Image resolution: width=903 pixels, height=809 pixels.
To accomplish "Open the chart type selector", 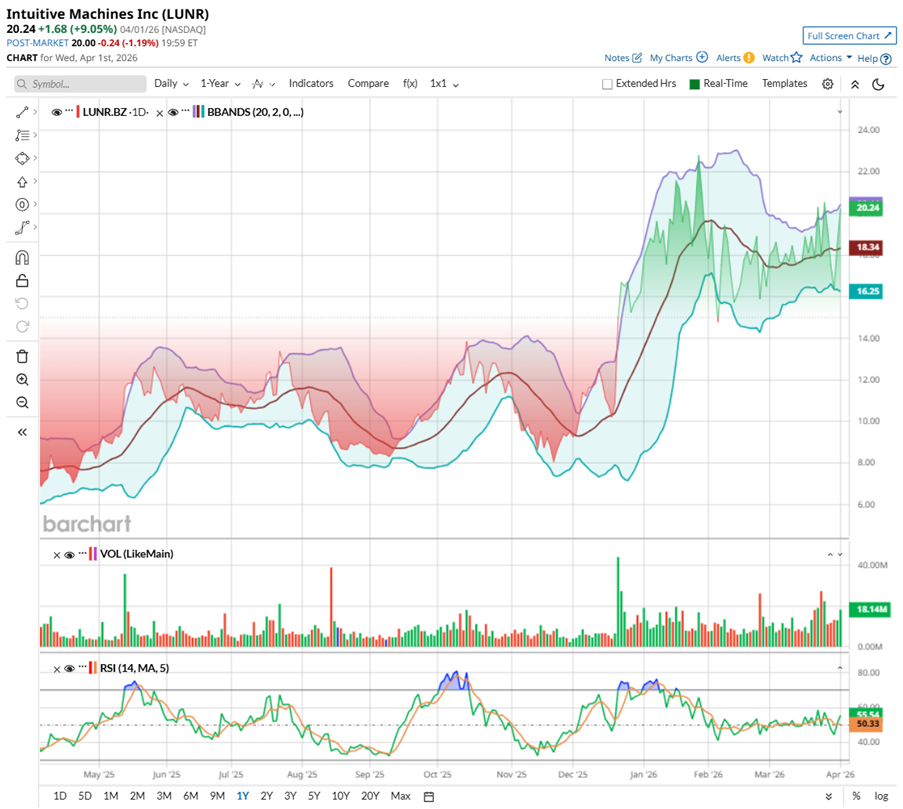I will click(263, 84).
